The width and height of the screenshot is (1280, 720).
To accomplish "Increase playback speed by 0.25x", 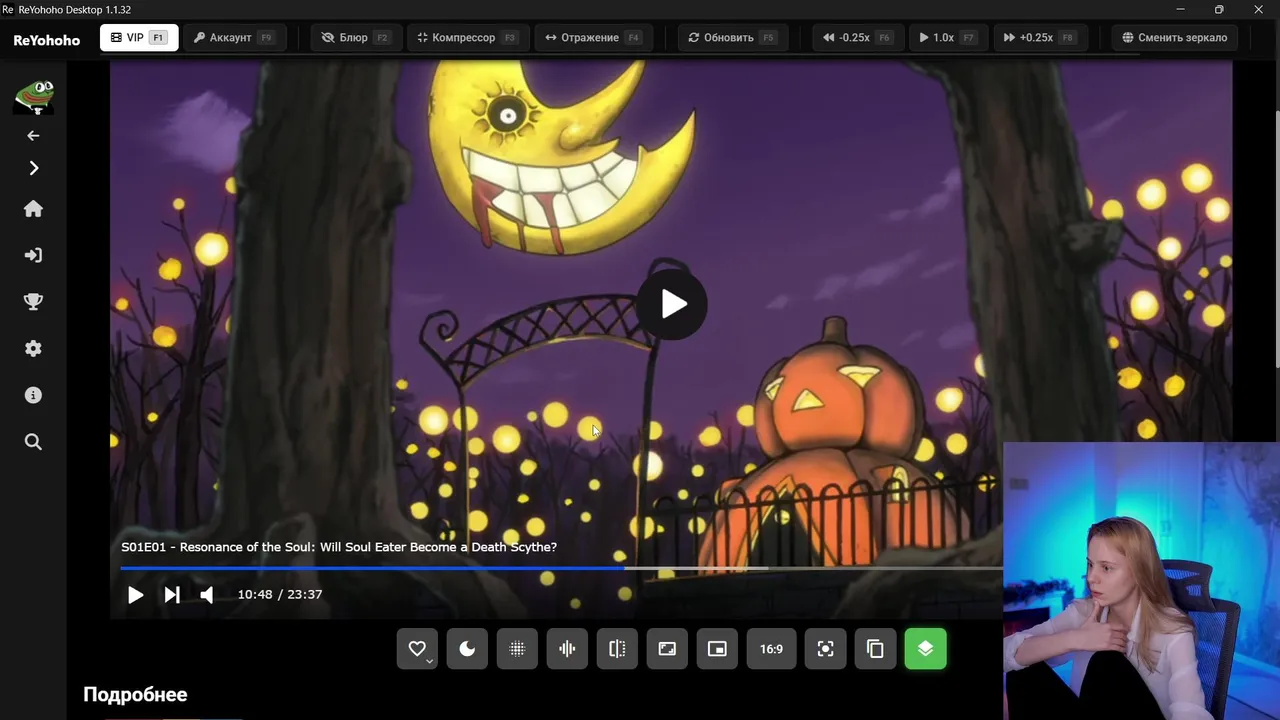I will (x=1038, y=38).
